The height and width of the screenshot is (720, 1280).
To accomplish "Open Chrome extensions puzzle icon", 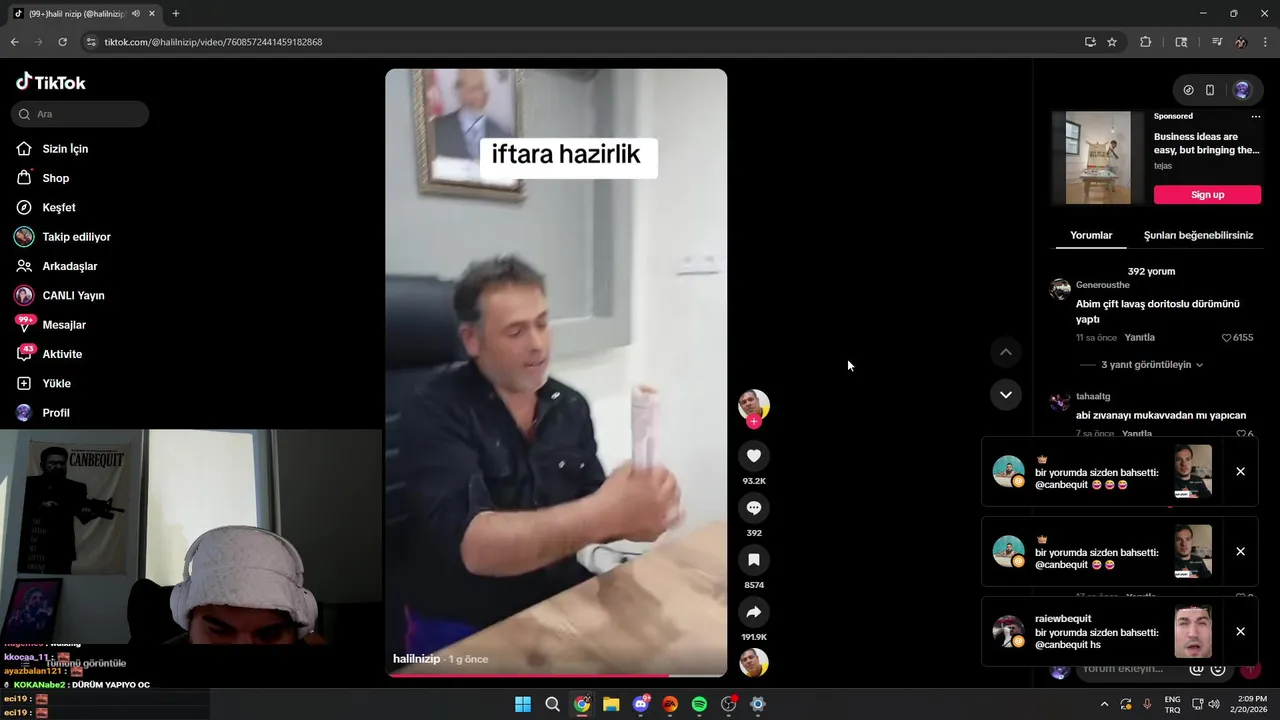I will 1146,42.
